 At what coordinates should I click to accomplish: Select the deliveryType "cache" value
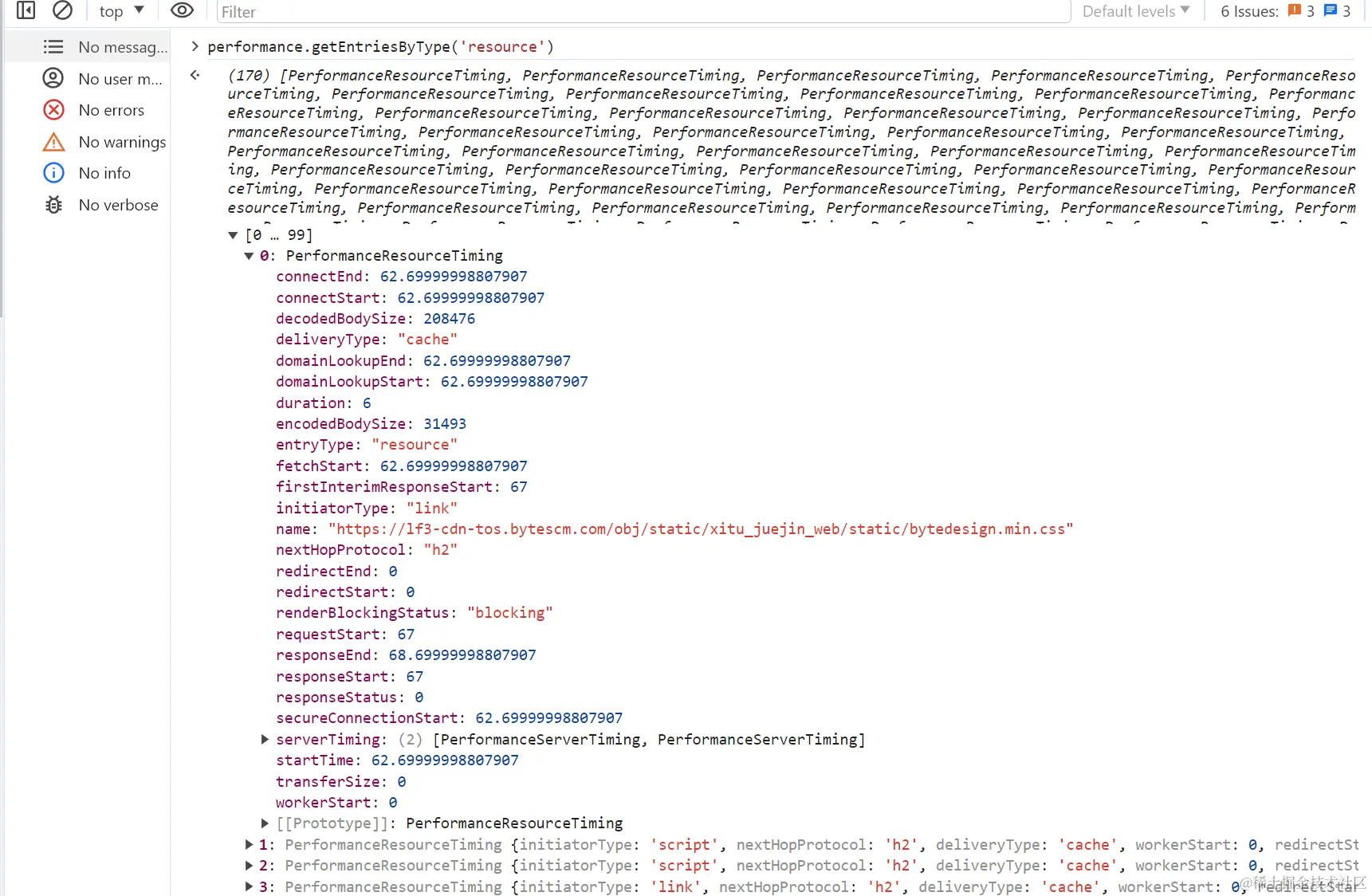[427, 340]
